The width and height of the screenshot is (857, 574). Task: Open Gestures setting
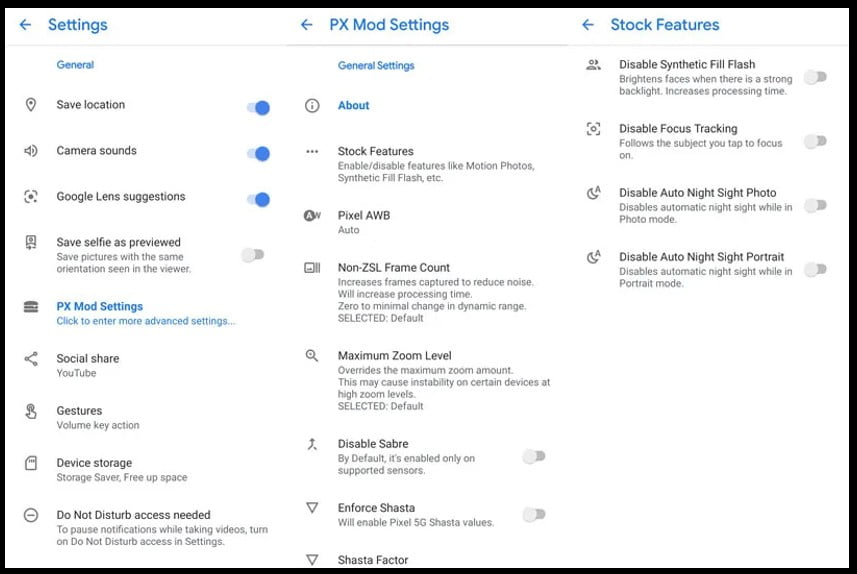pos(146,418)
